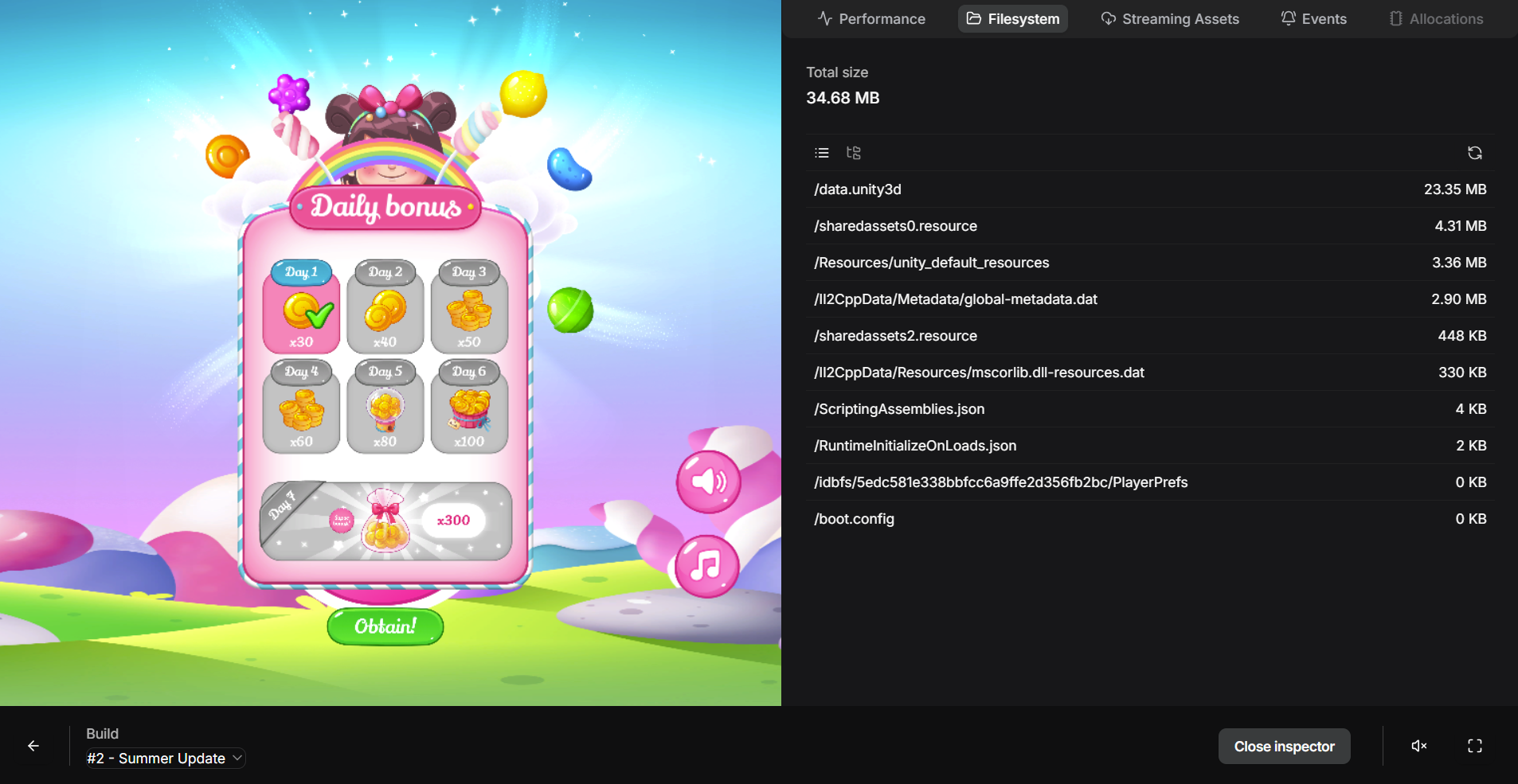
Task: Open the Allocations tab
Action: 1436,19
